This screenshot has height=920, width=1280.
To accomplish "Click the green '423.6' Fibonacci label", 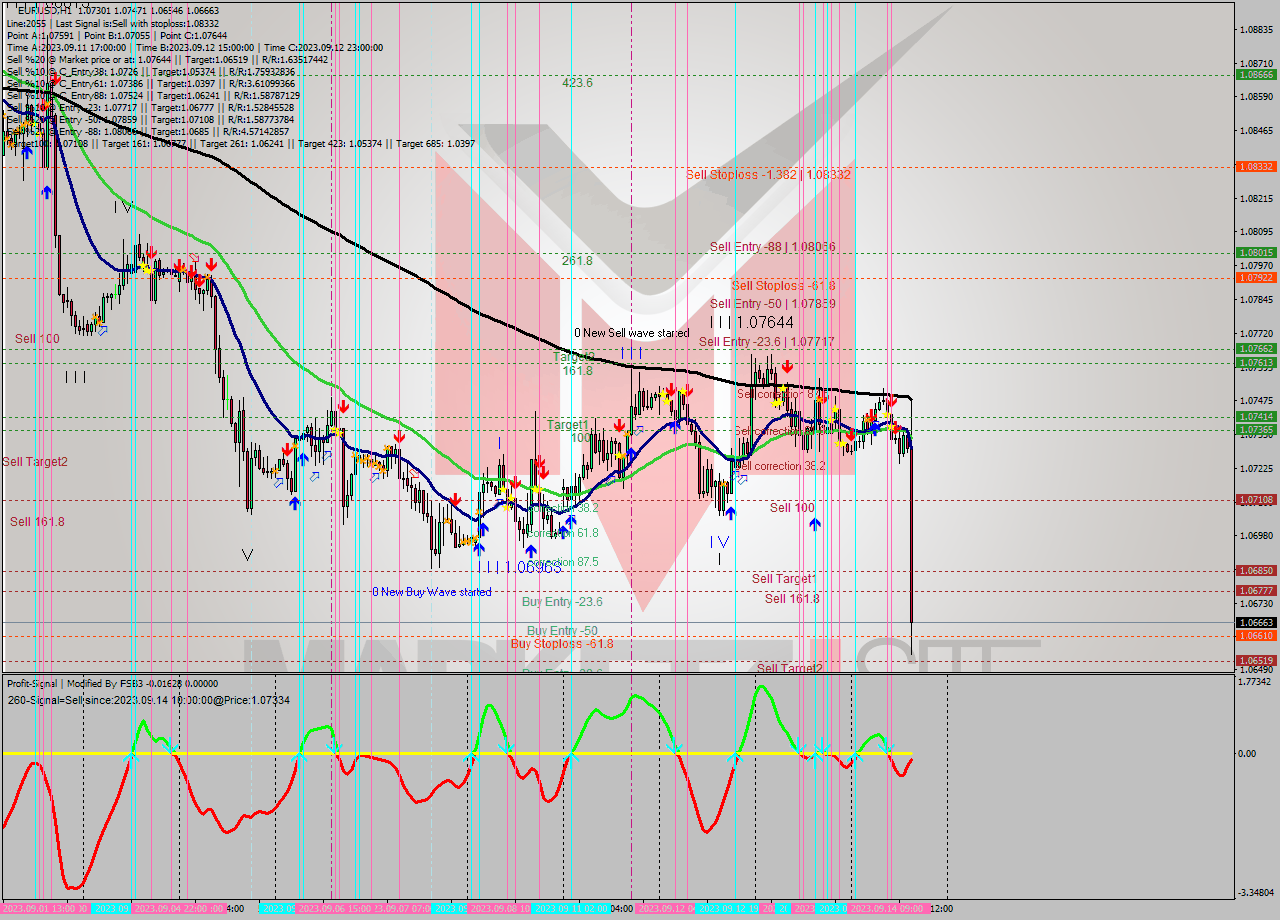I will point(577,83).
